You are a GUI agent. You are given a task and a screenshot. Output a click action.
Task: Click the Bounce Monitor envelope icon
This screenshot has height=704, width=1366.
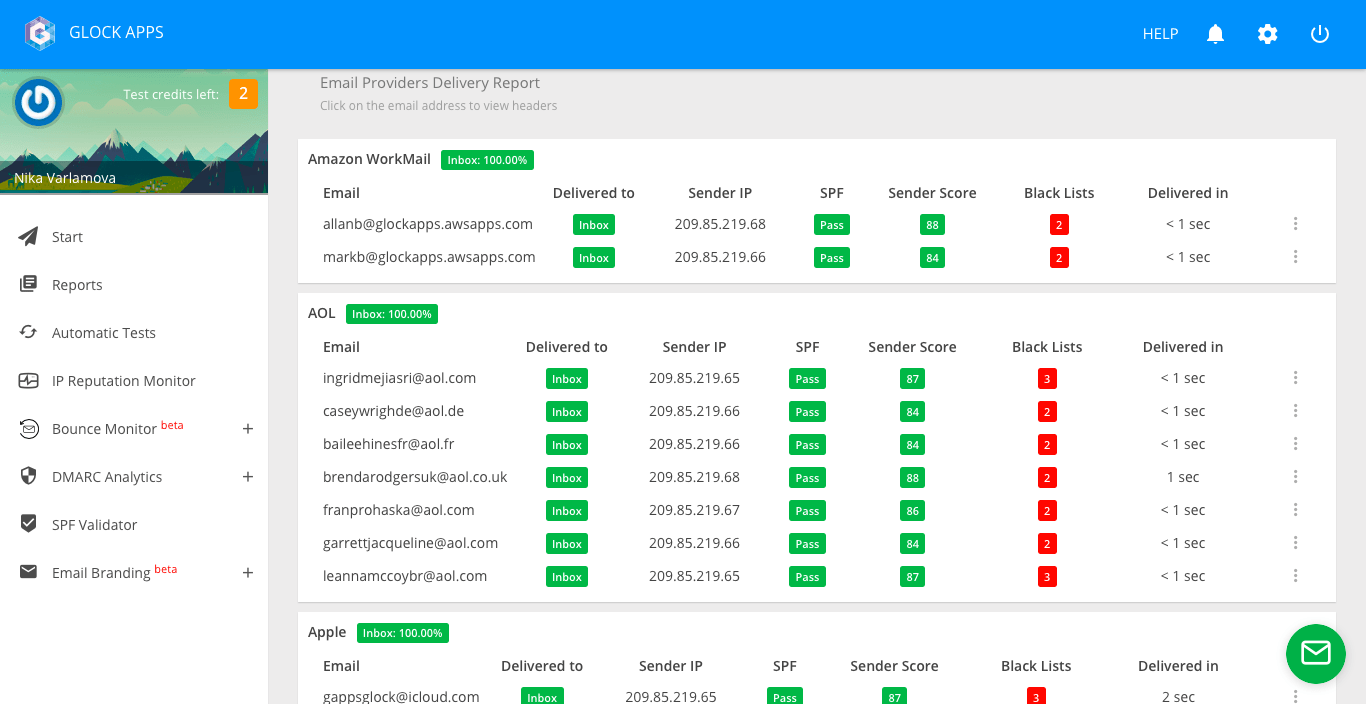[x=29, y=429]
